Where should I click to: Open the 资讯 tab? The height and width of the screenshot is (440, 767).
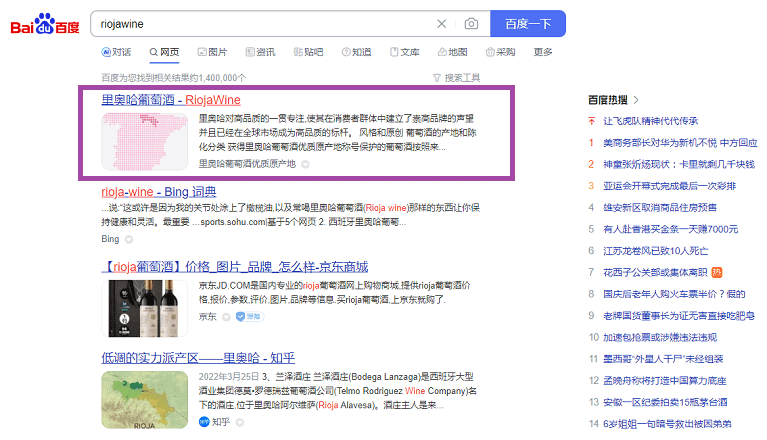point(260,52)
